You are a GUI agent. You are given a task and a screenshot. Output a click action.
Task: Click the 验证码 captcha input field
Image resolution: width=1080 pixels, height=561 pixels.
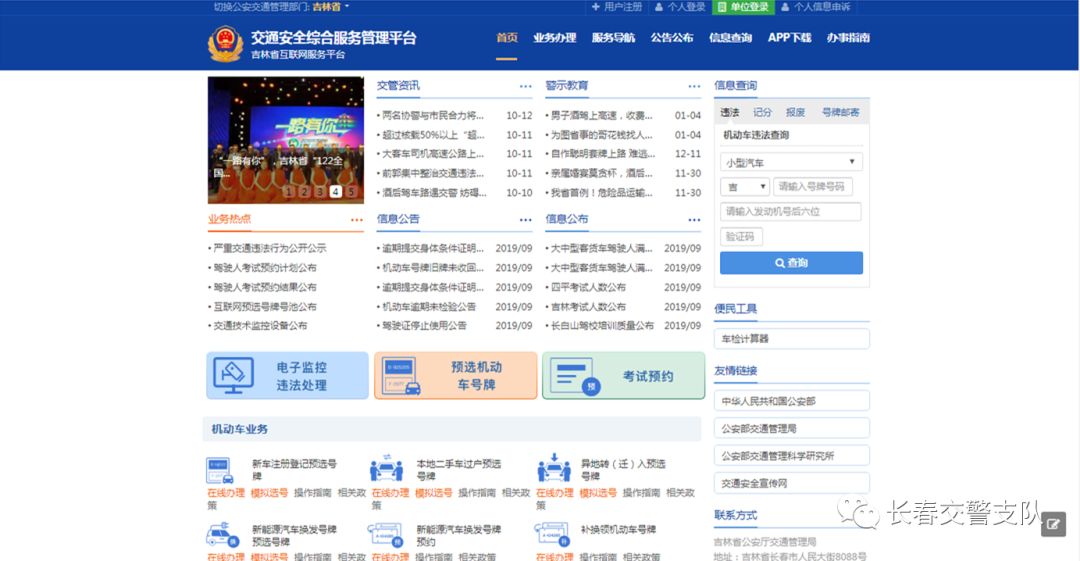coord(741,236)
